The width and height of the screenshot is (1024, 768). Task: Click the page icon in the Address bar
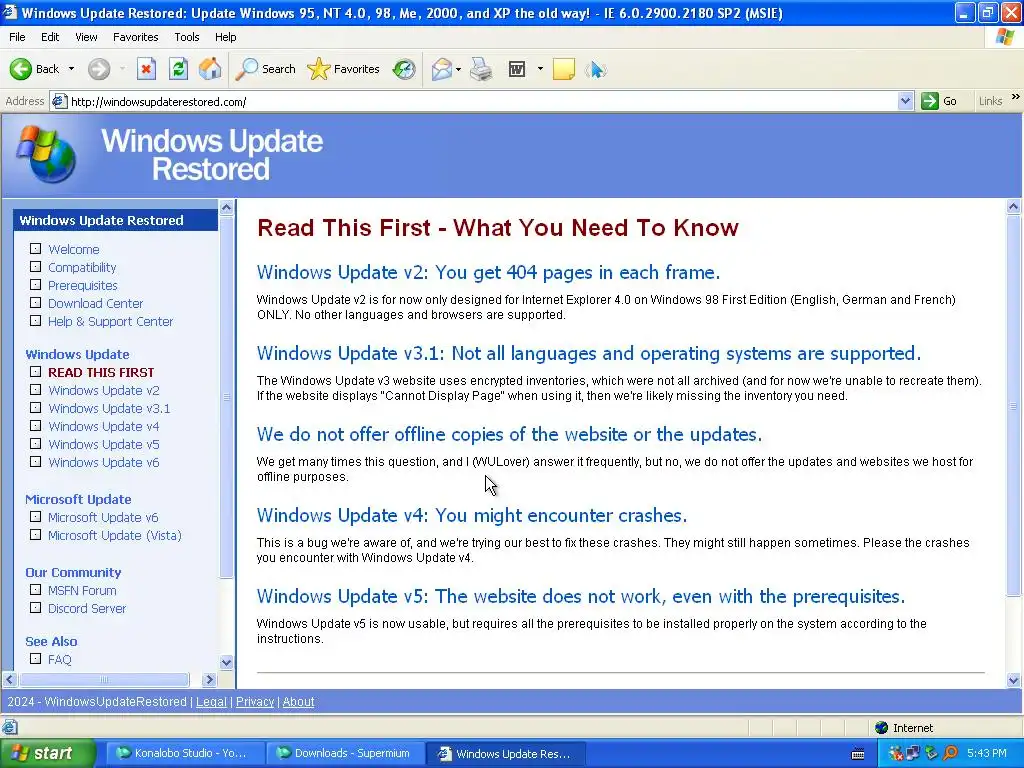click(x=59, y=101)
